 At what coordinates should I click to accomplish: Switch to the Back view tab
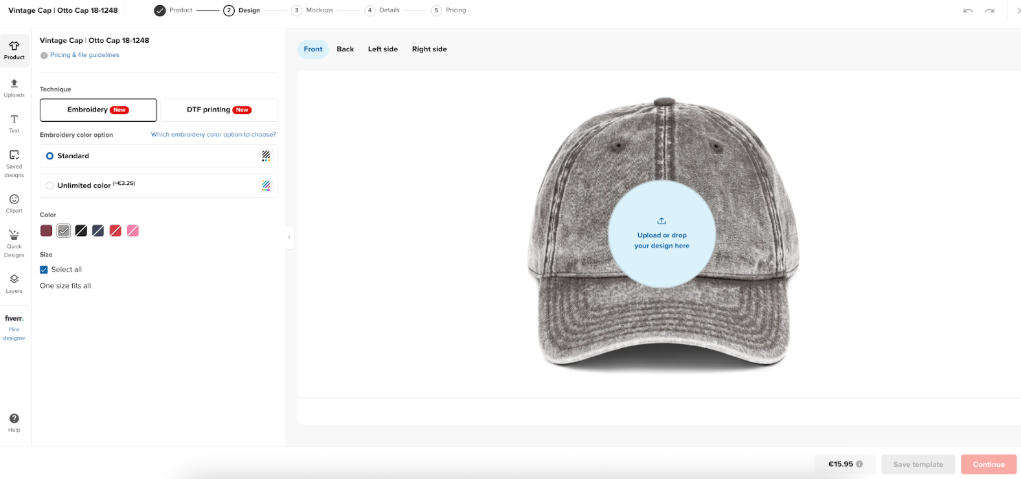click(x=345, y=49)
